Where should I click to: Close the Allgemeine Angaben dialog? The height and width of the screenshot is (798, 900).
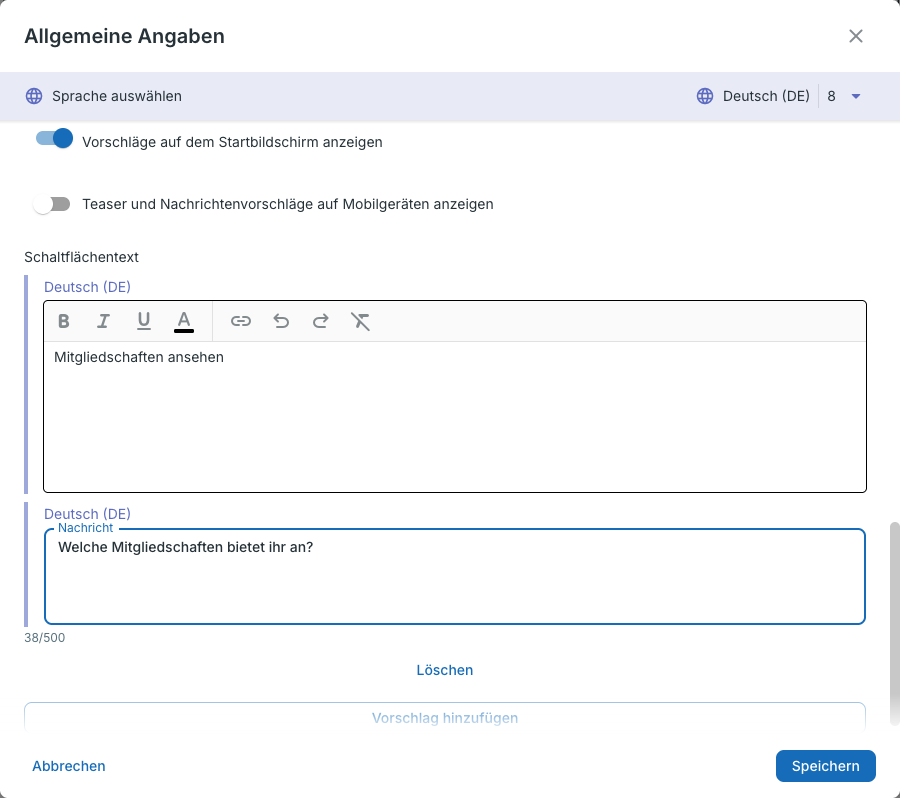tap(856, 36)
